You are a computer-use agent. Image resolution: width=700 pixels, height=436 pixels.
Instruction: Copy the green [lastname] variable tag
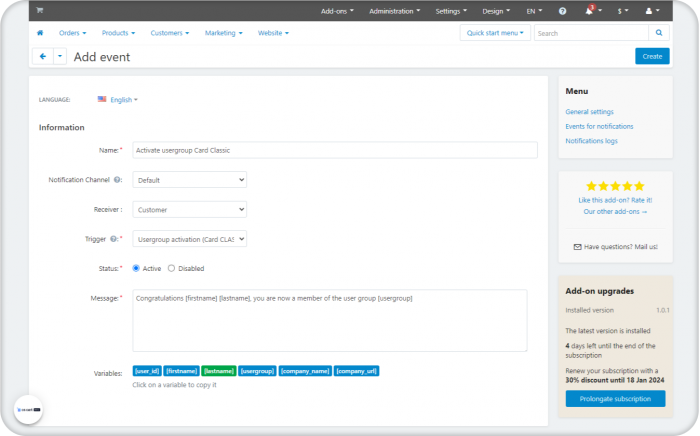pos(219,371)
